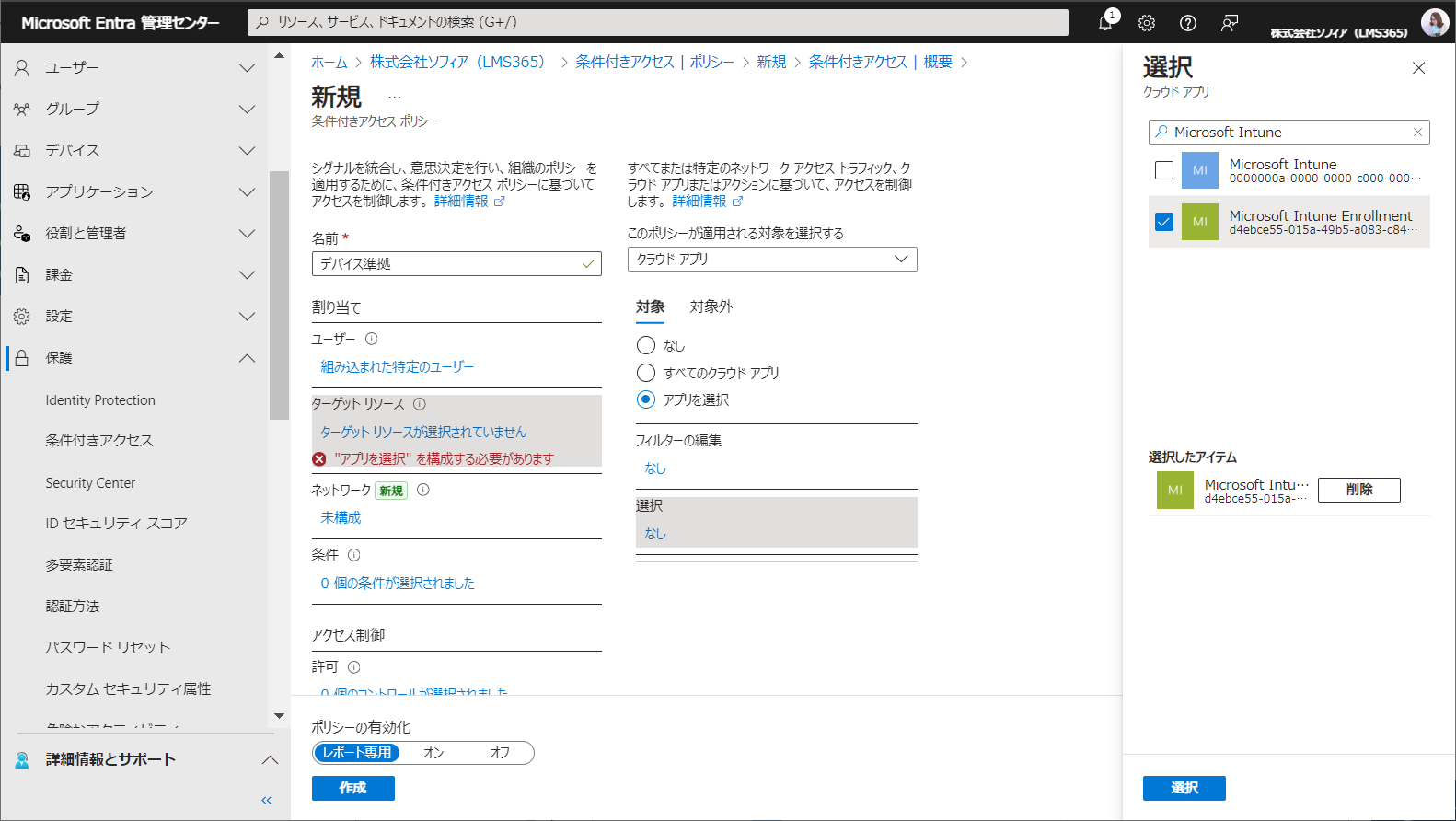The image size is (1456, 821).
Task: Click the ホーム breadcrumb link
Action: 329,62
